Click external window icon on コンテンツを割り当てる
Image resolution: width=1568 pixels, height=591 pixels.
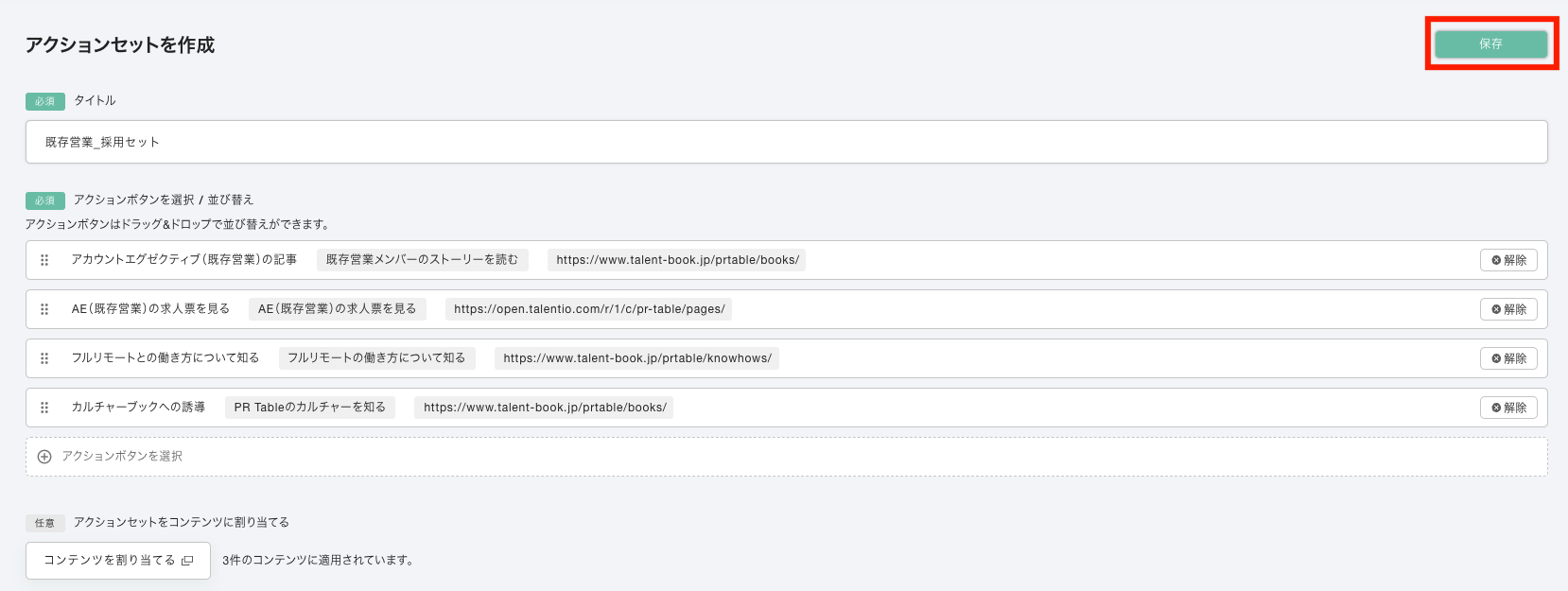187,561
